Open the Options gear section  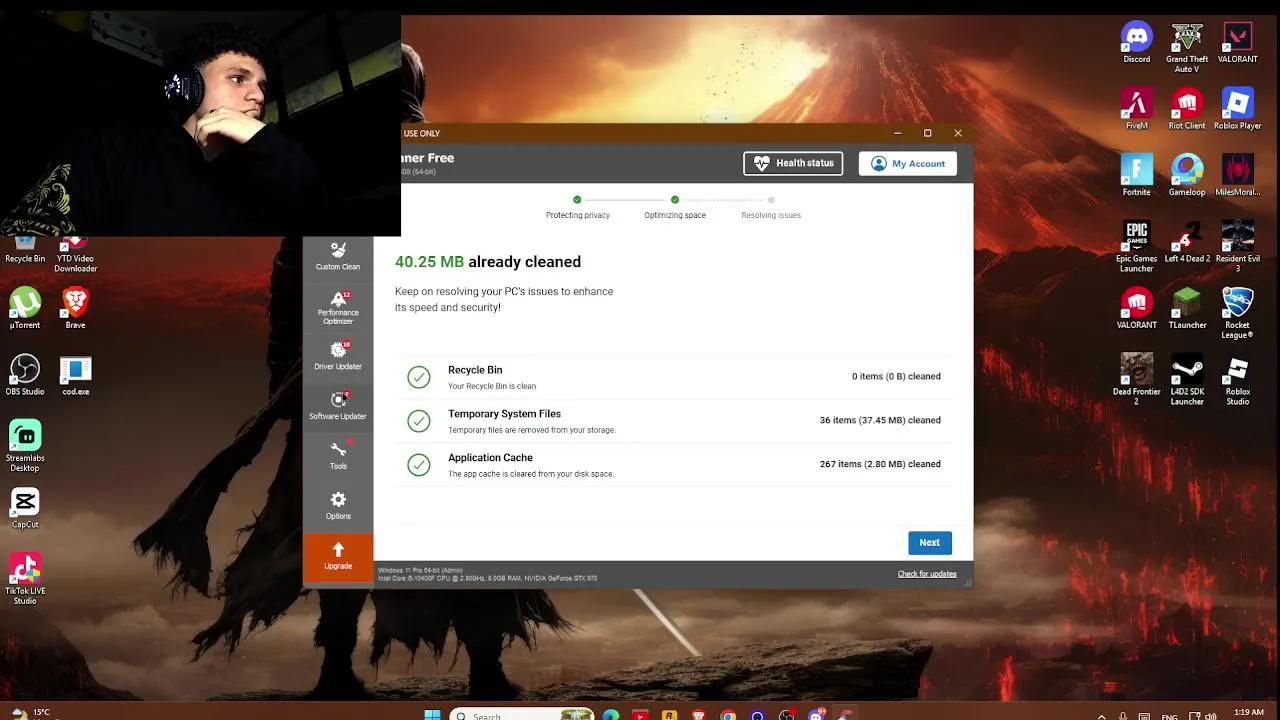click(338, 506)
